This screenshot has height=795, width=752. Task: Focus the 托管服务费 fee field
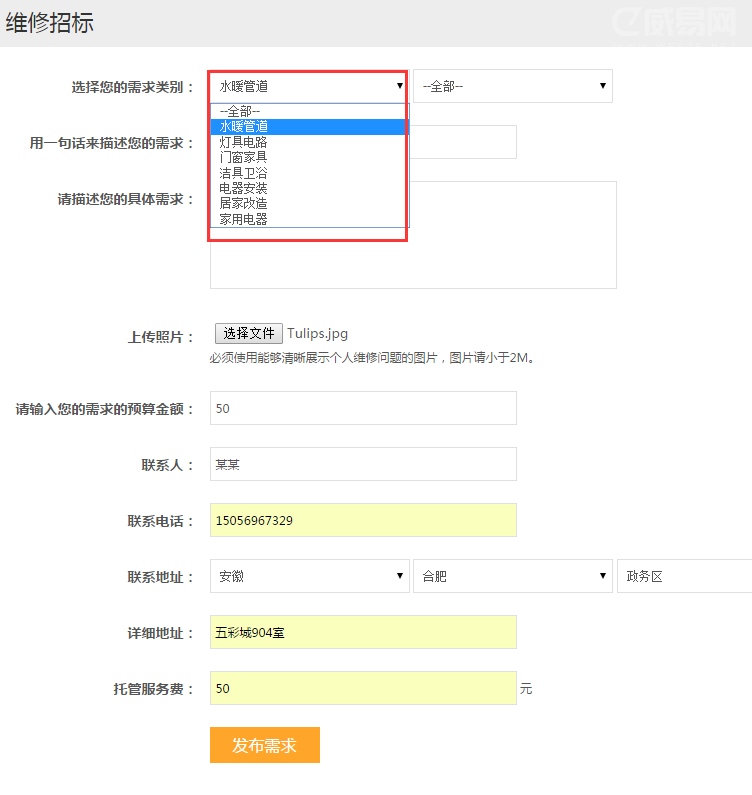pyautogui.click(x=363, y=688)
